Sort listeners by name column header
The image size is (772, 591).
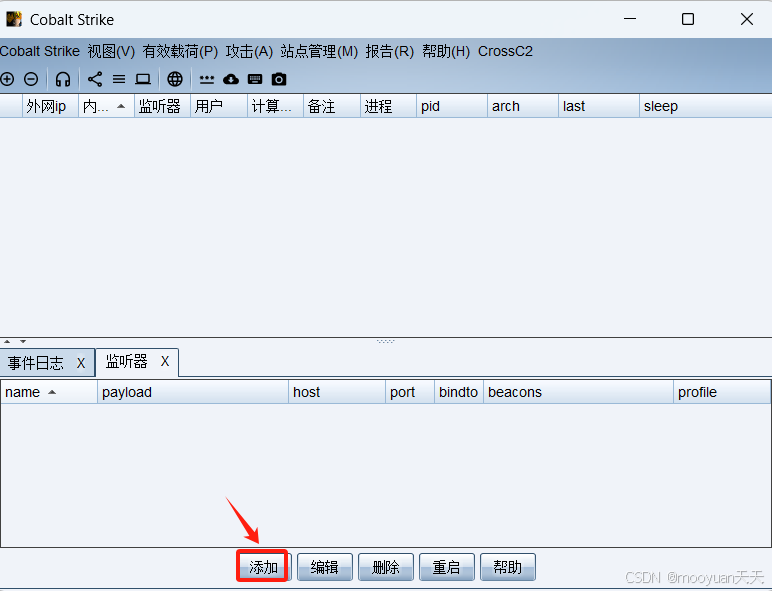49,392
